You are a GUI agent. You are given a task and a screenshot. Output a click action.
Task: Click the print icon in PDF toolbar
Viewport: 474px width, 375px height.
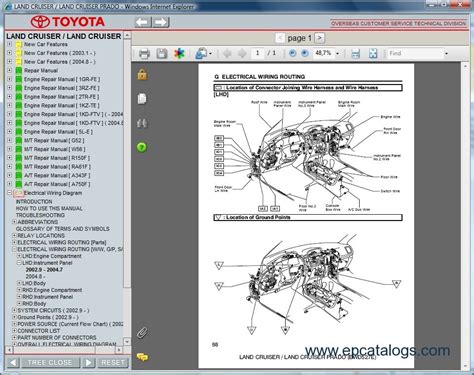[x=144, y=53]
